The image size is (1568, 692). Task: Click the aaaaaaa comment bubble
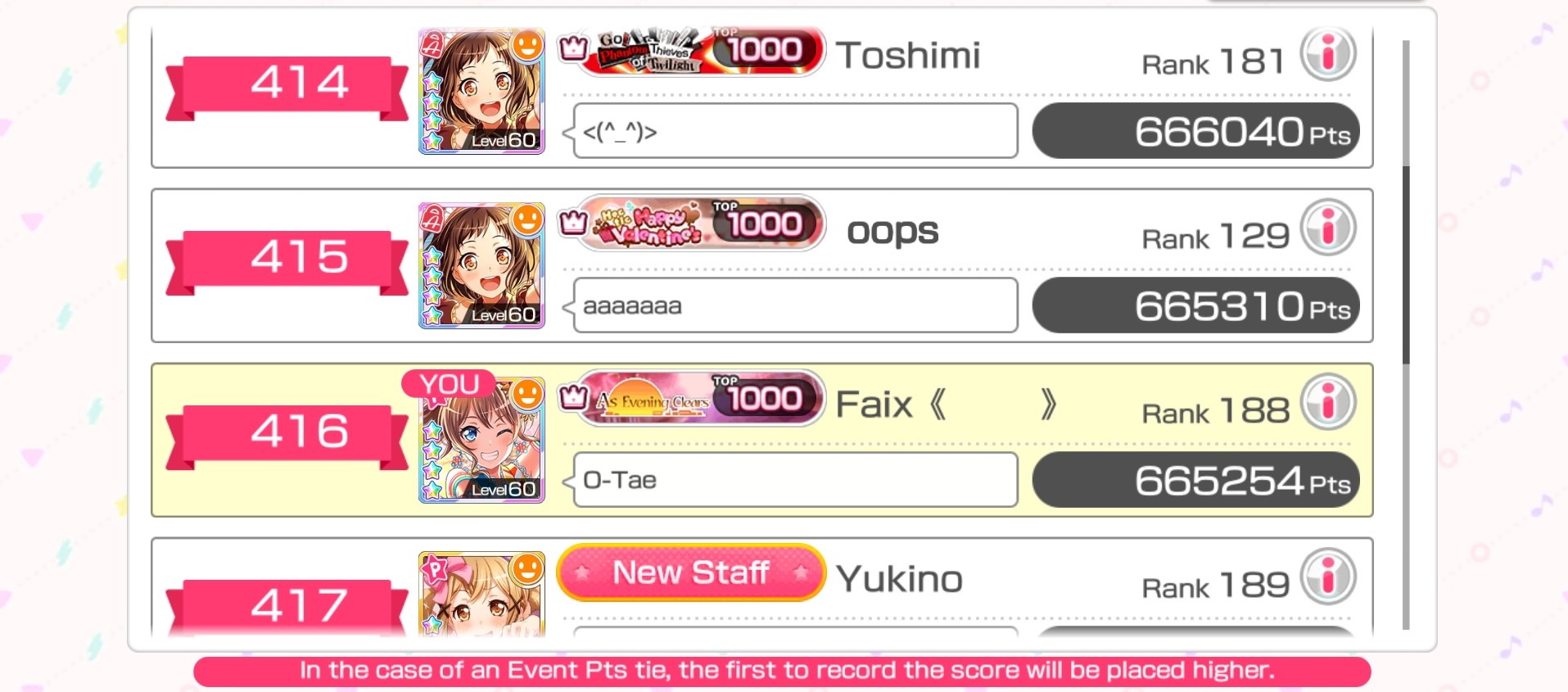pos(794,305)
